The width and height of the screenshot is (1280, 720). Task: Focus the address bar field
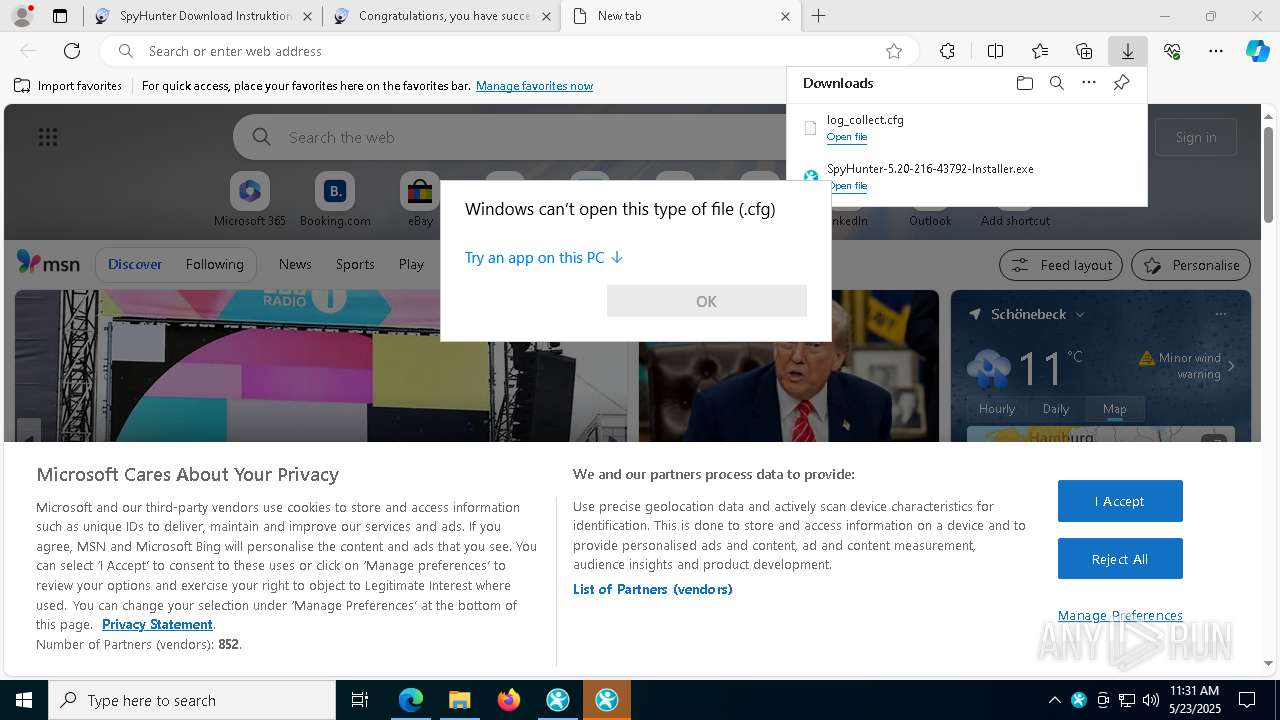click(x=510, y=51)
